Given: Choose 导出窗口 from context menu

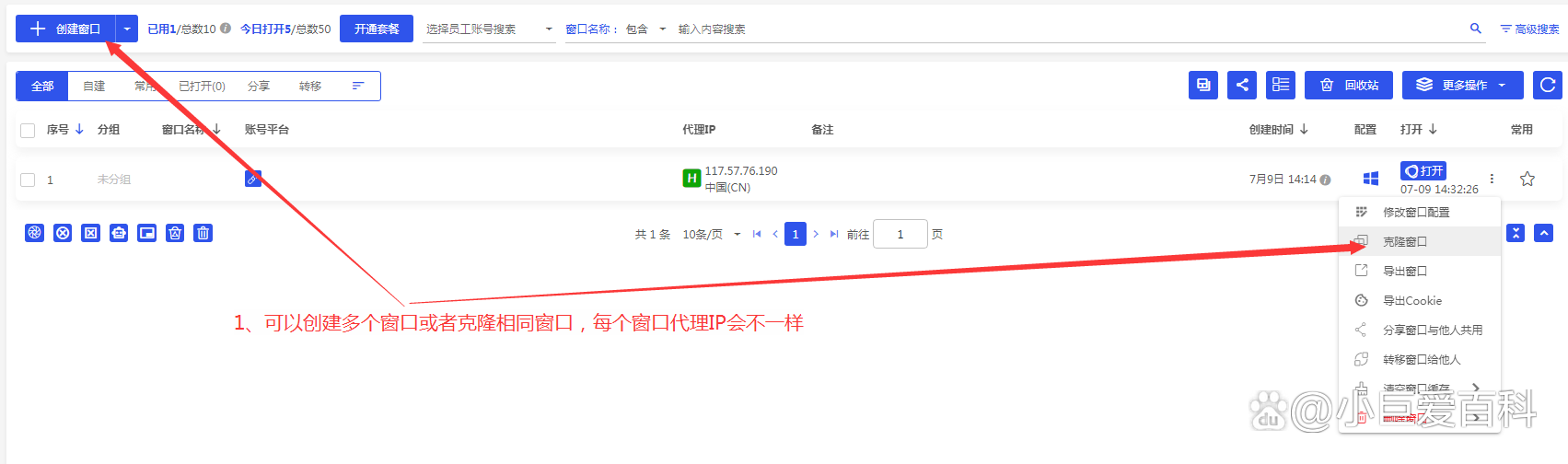Looking at the screenshot, I should [x=1420, y=271].
